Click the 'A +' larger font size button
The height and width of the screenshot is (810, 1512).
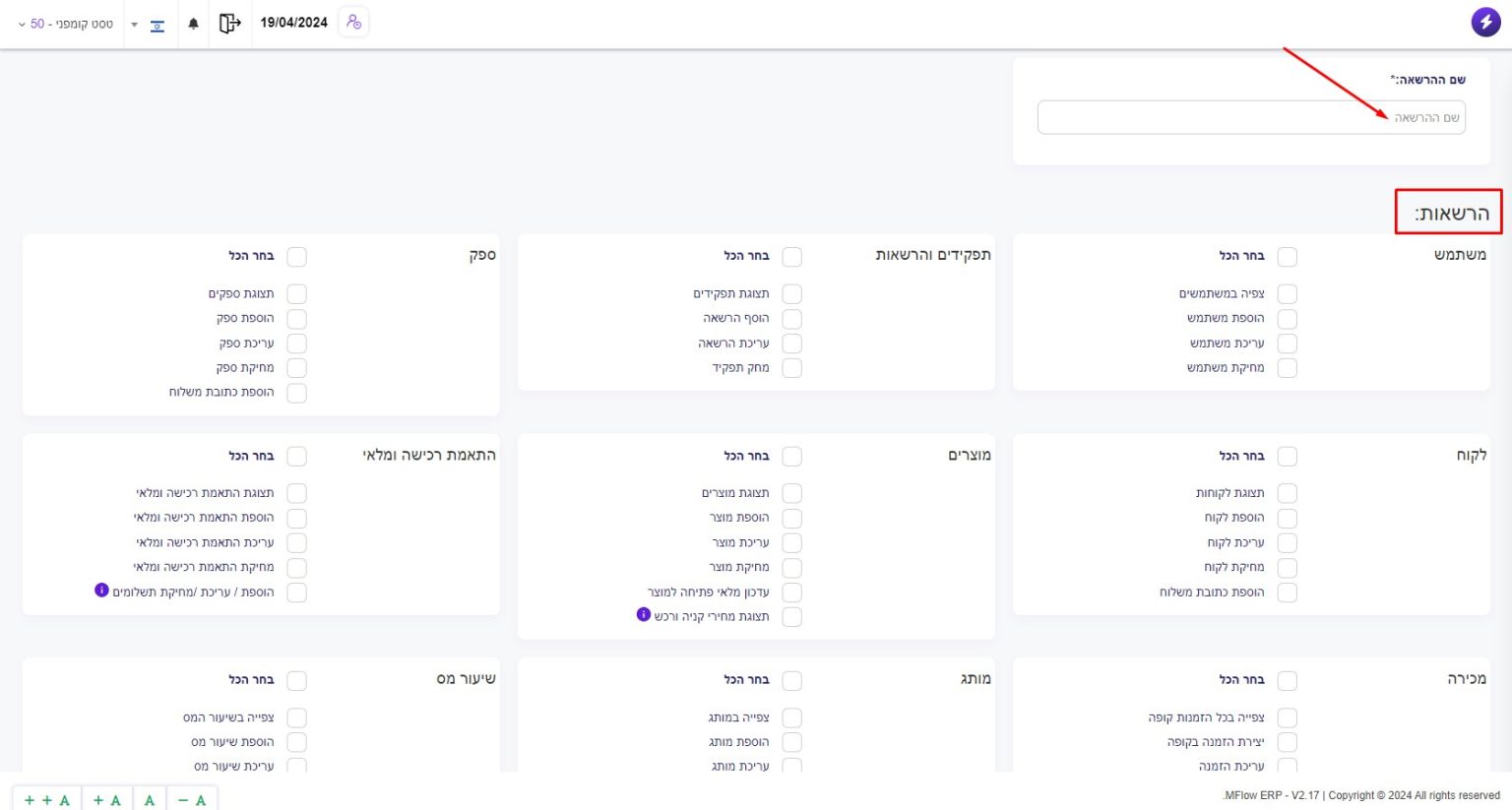(x=107, y=800)
